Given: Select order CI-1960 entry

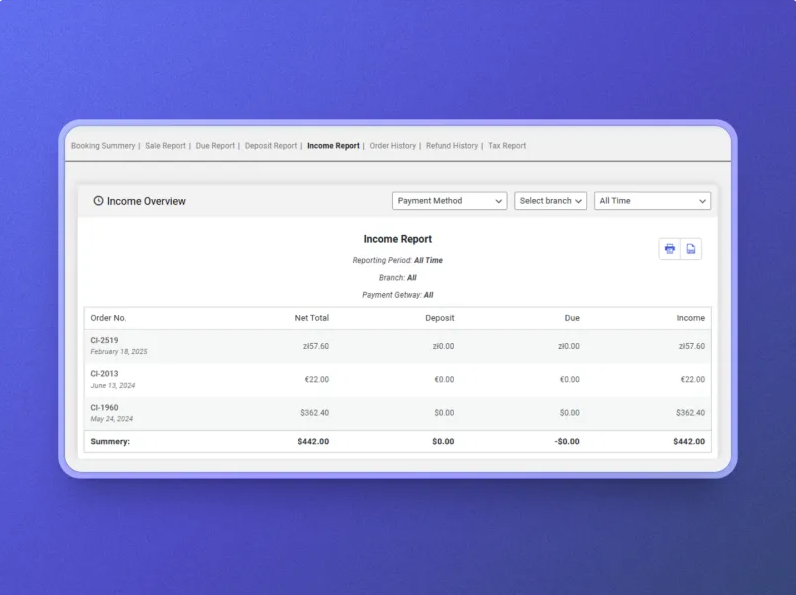Looking at the screenshot, I should (104, 408).
